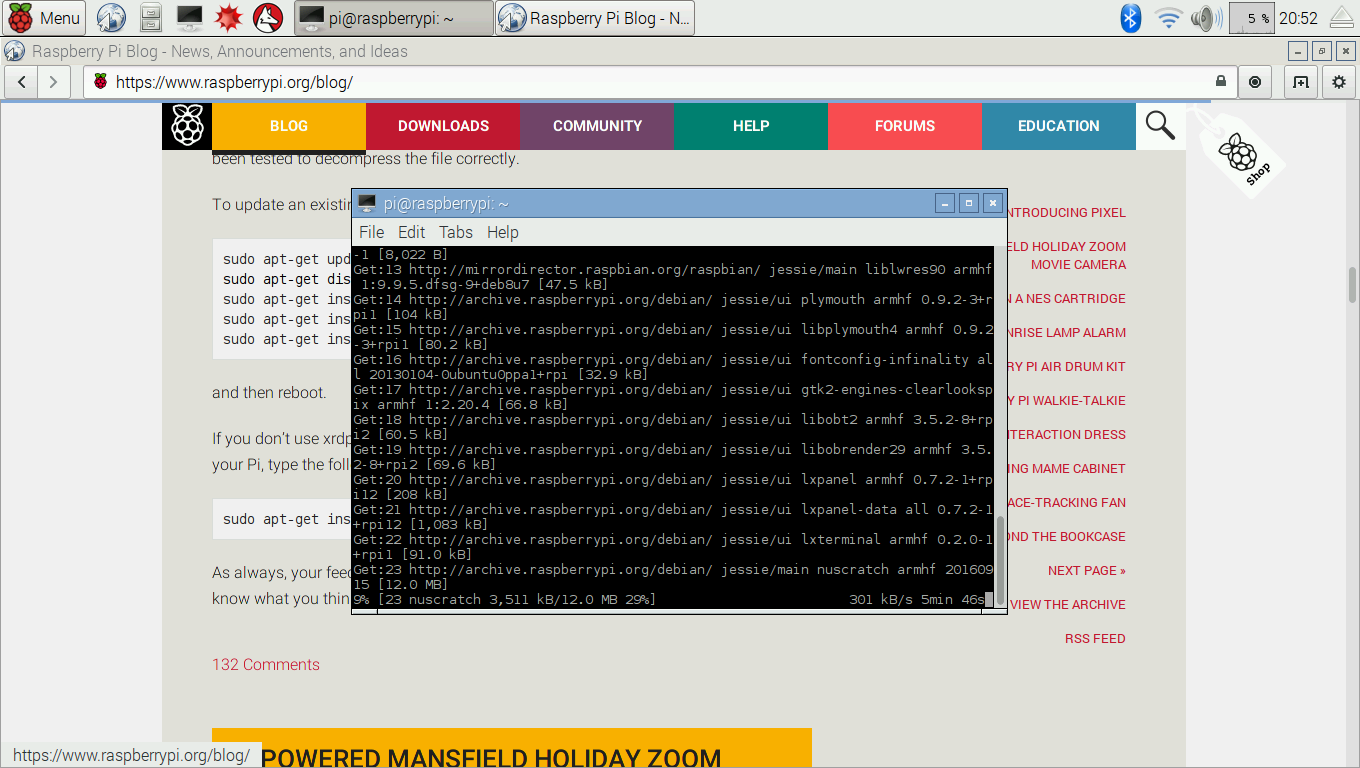
Task: Open the EDUCATION navigation tab
Action: (x=1059, y=126)
